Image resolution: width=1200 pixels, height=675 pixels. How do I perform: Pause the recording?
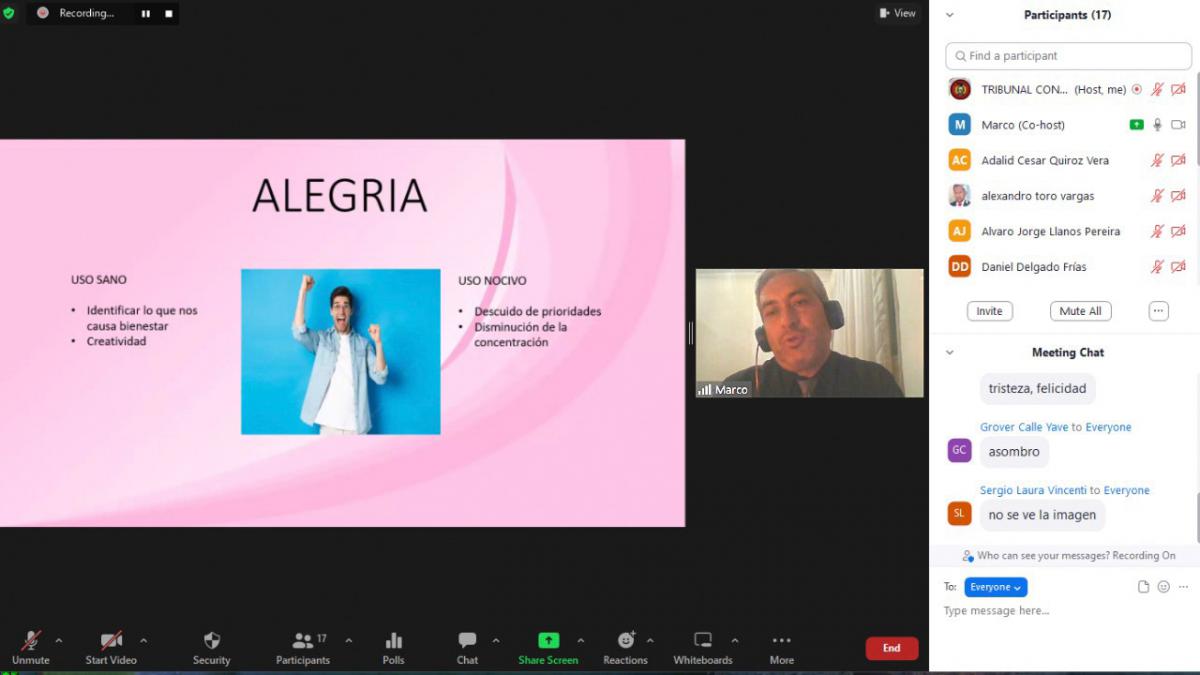click(x=146, y=14)
